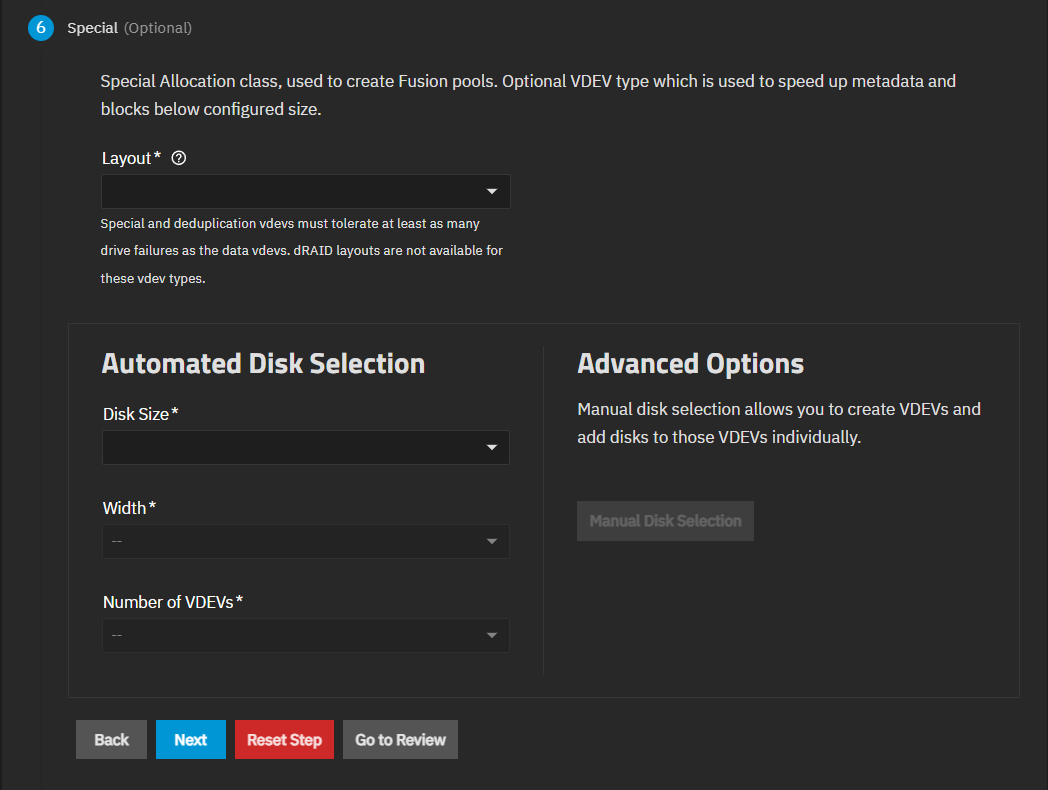Click the Back button

click(112, 740)
